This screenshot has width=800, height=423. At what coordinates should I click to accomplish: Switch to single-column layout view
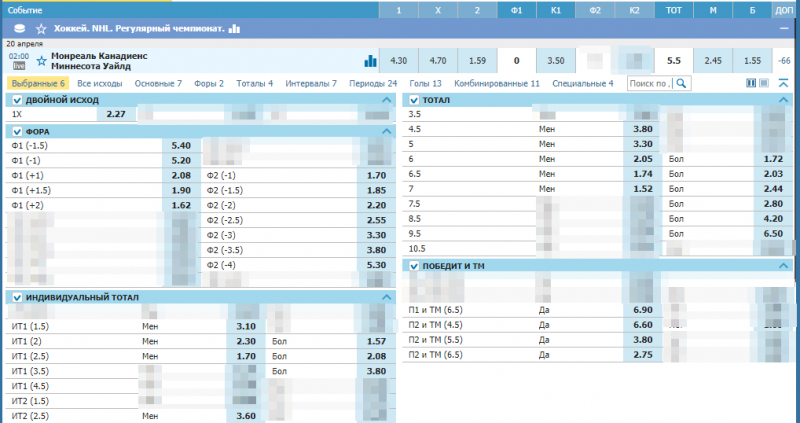763,84
